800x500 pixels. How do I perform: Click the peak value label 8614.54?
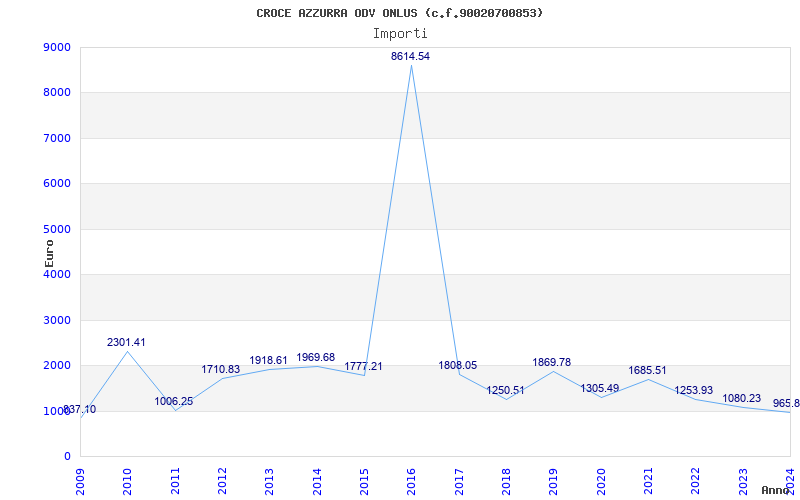coord(410,57)
